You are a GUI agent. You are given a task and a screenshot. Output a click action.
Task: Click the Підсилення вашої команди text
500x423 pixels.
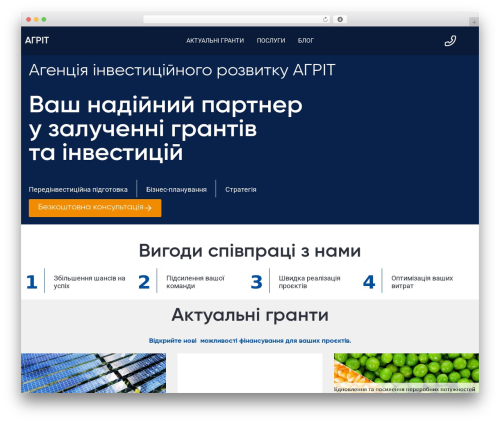[195, 282]
